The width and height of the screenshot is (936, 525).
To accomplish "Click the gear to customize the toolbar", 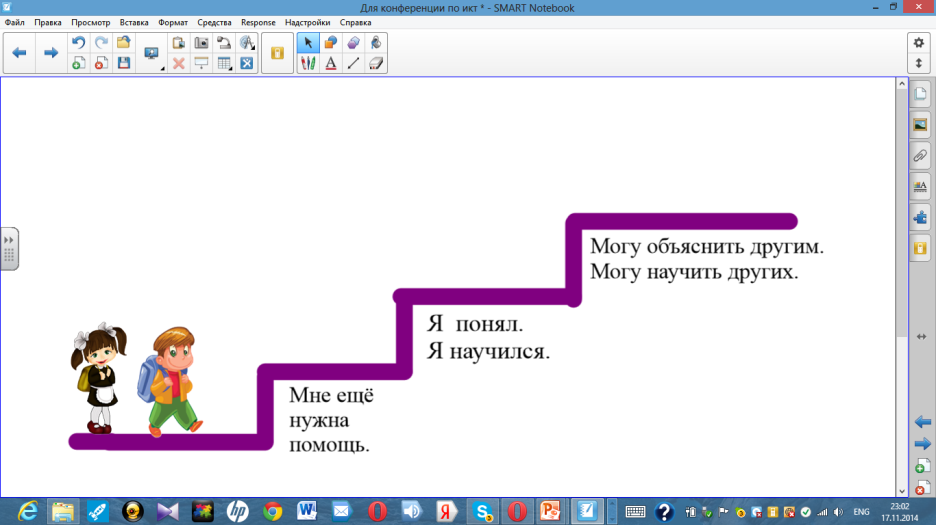I will (x=919, y=42).
